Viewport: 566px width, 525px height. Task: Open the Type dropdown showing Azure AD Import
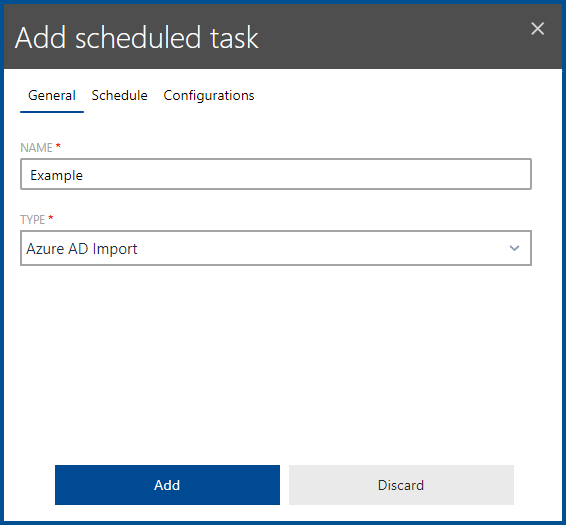(276, 248)
